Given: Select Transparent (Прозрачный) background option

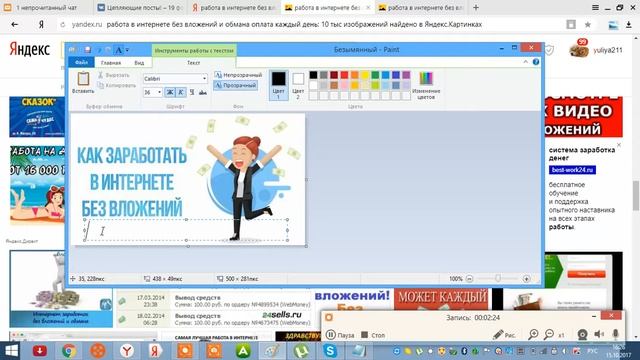Looking at the screenshot, I should [x=236, y=85].
